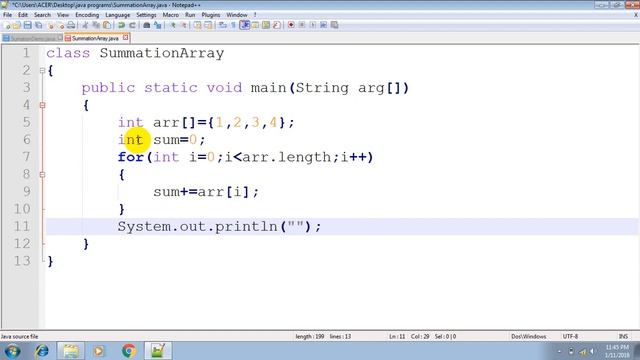
Task: Click the Function List toolbar icon
Action: click(276, 25)
